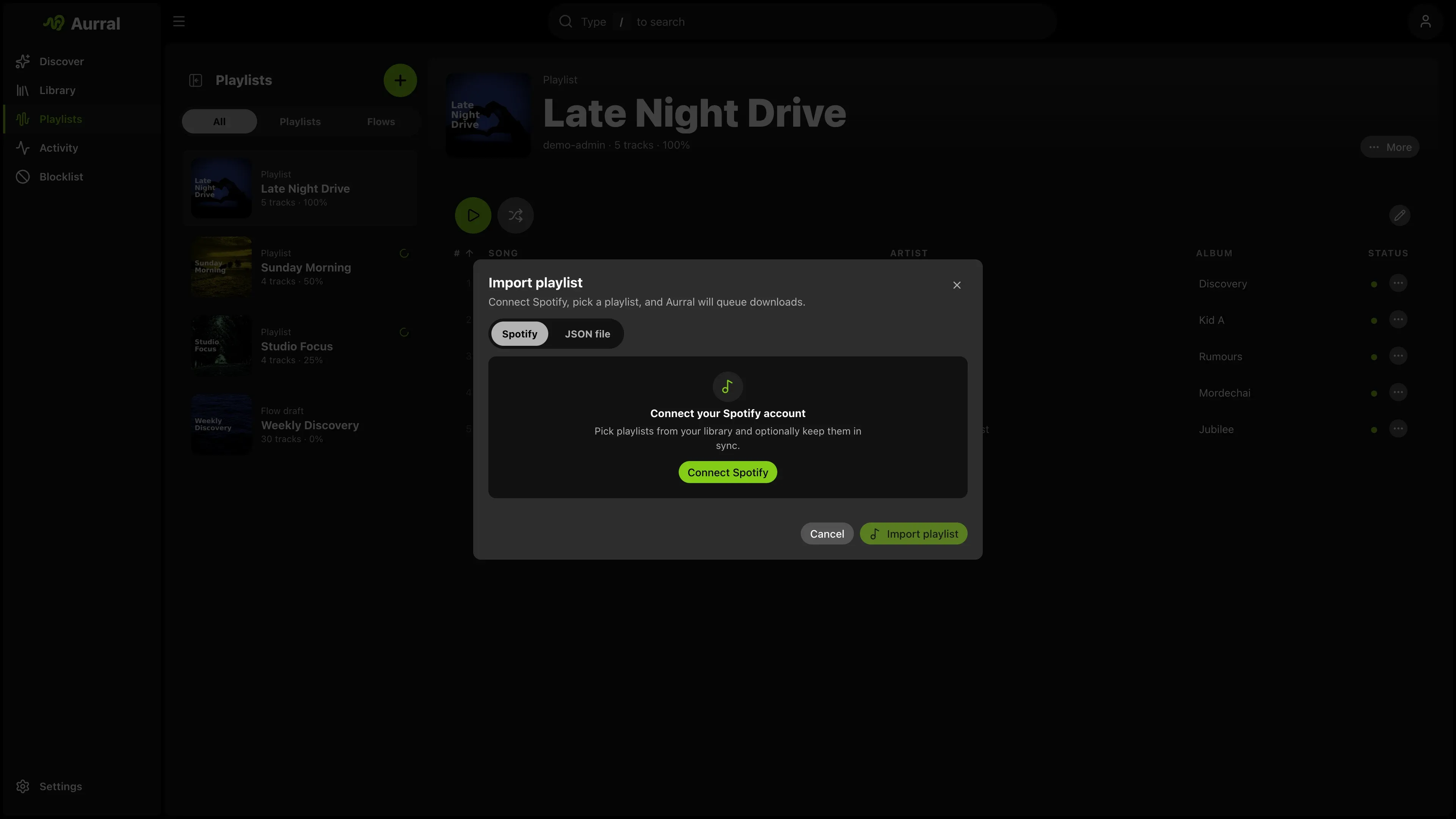Sort by the SONG column header
This screenshot has height=819, width=1456.
pyautogui.click(x=503, y=253)
